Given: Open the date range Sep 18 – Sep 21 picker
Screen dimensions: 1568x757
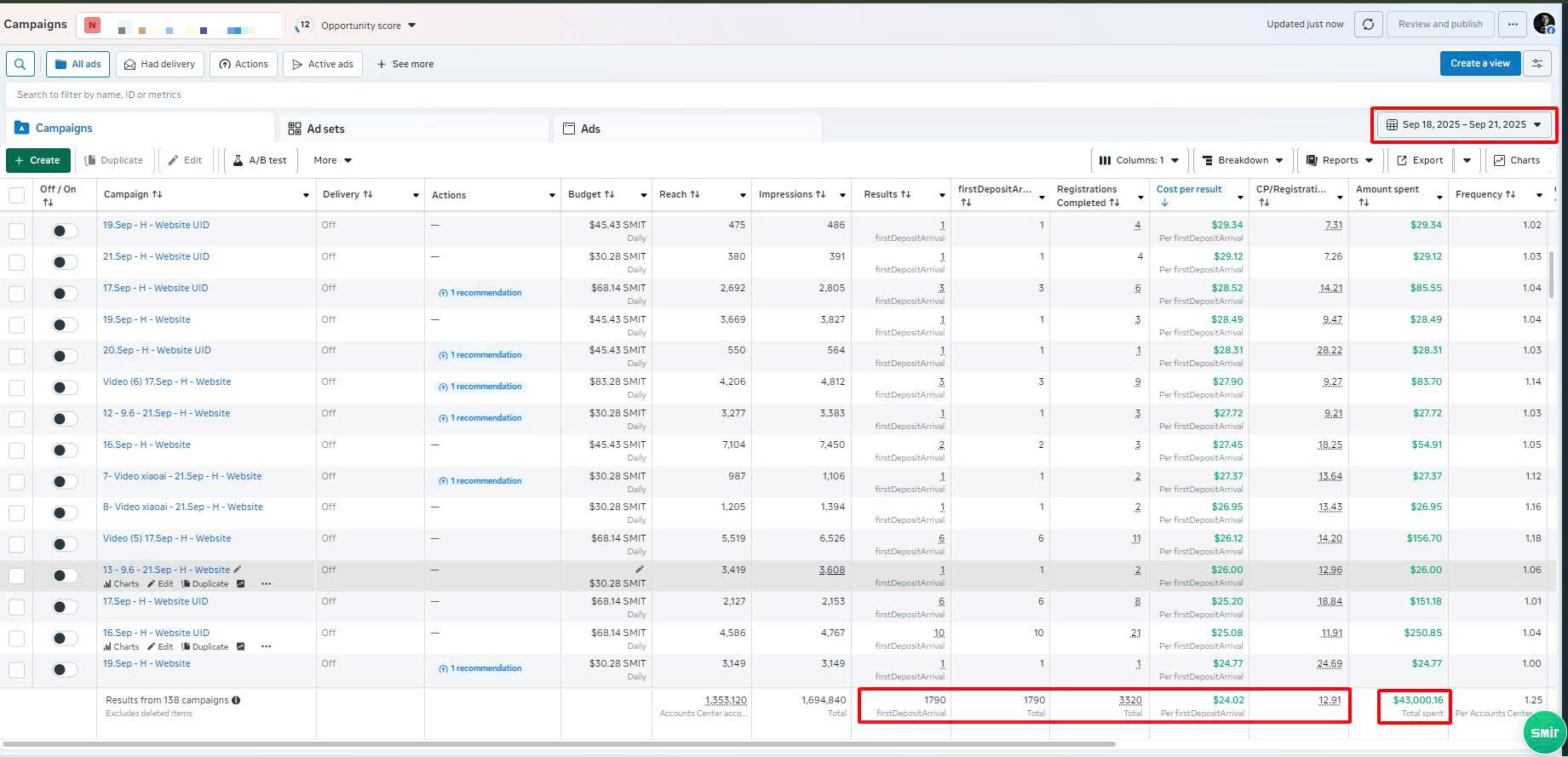Looking at the screenshot, I should [x=1464, y=124].
